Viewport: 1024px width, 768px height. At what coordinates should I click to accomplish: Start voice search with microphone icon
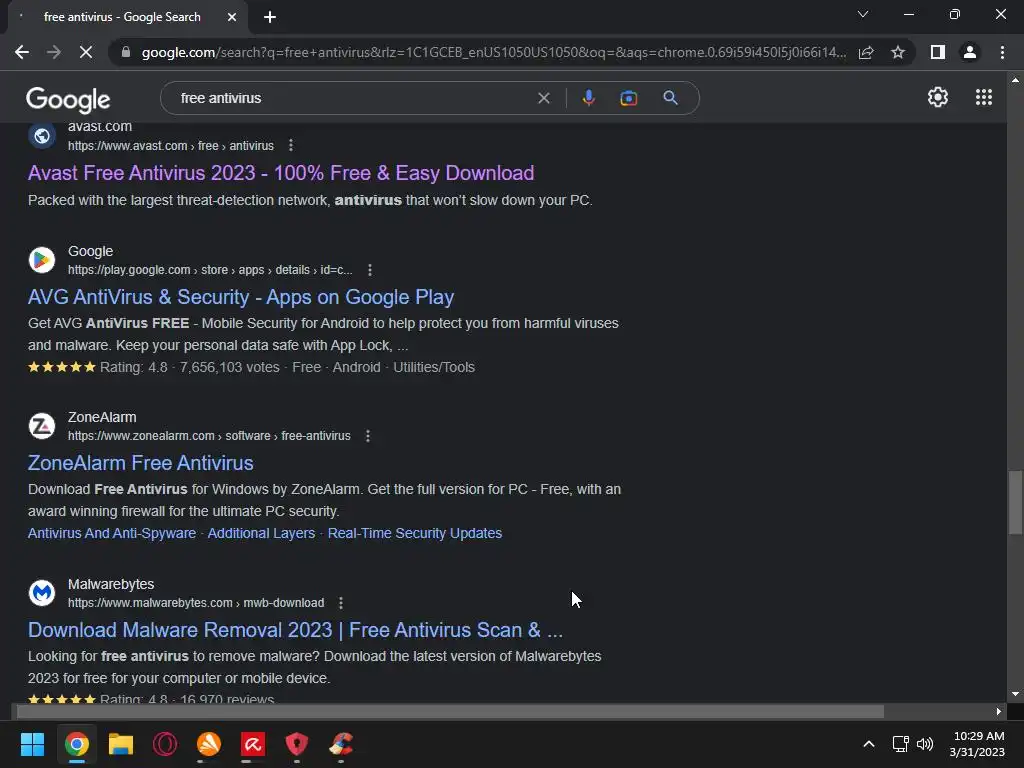tap(588, 98)
